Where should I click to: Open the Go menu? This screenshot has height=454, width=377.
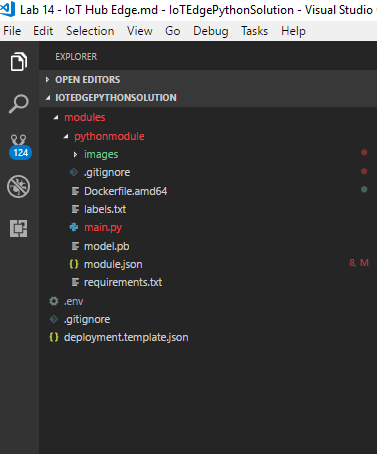(173, 31)
